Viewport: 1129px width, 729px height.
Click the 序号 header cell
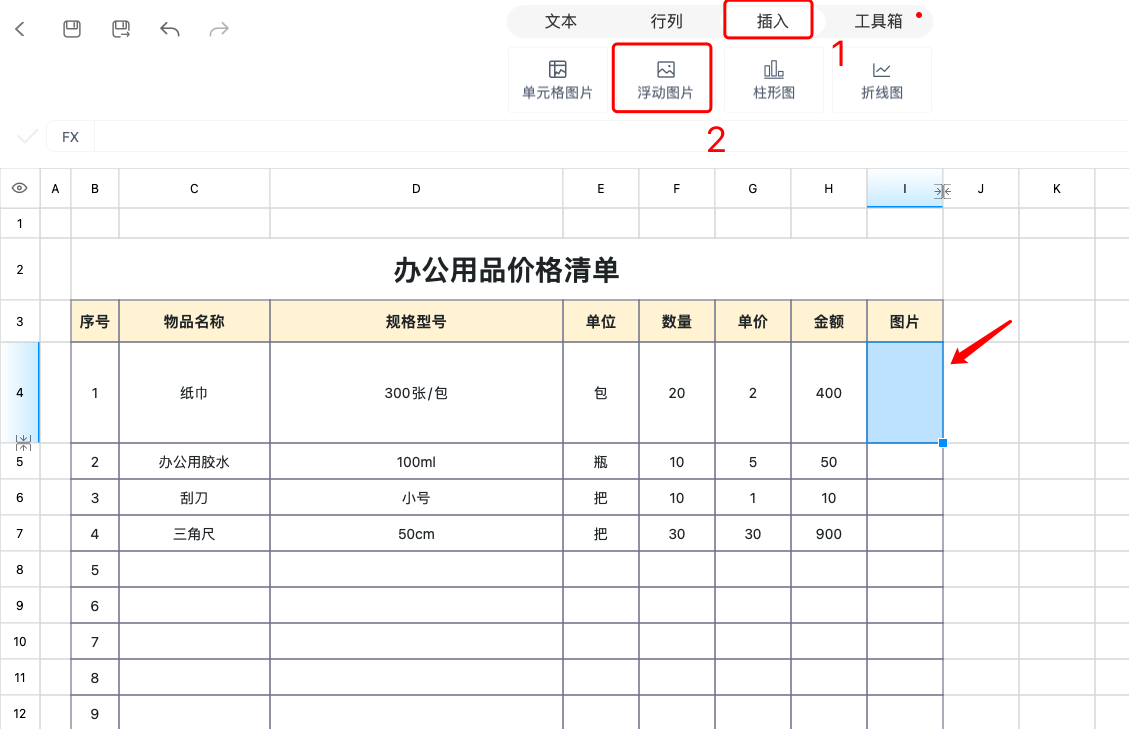pos(95,321)
